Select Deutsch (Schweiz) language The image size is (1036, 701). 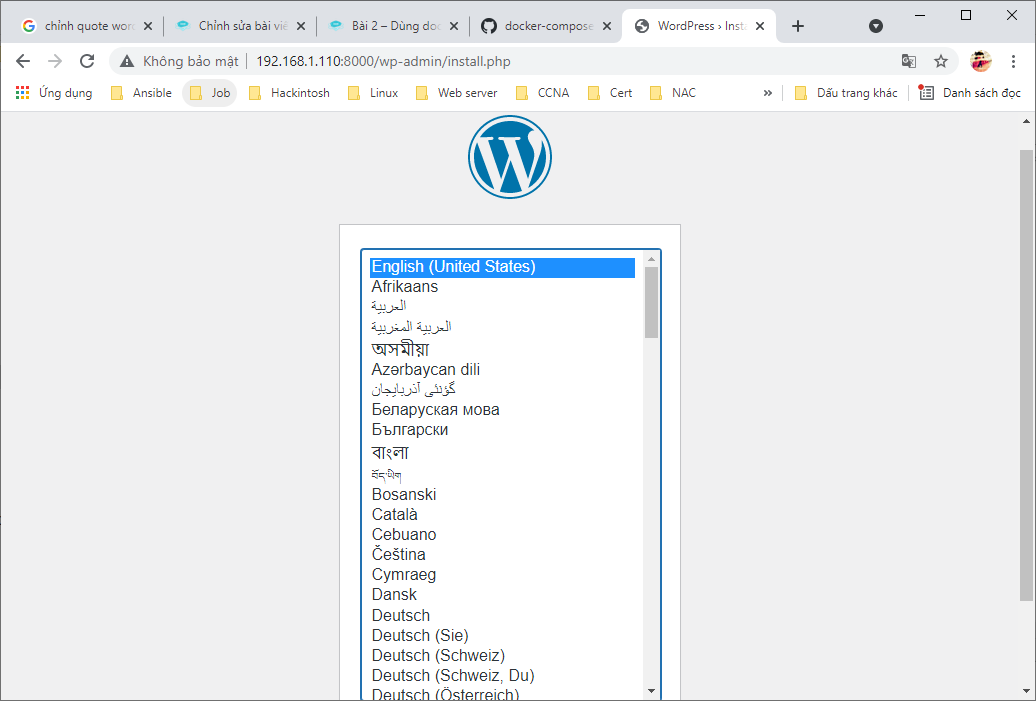pos(438,655)
